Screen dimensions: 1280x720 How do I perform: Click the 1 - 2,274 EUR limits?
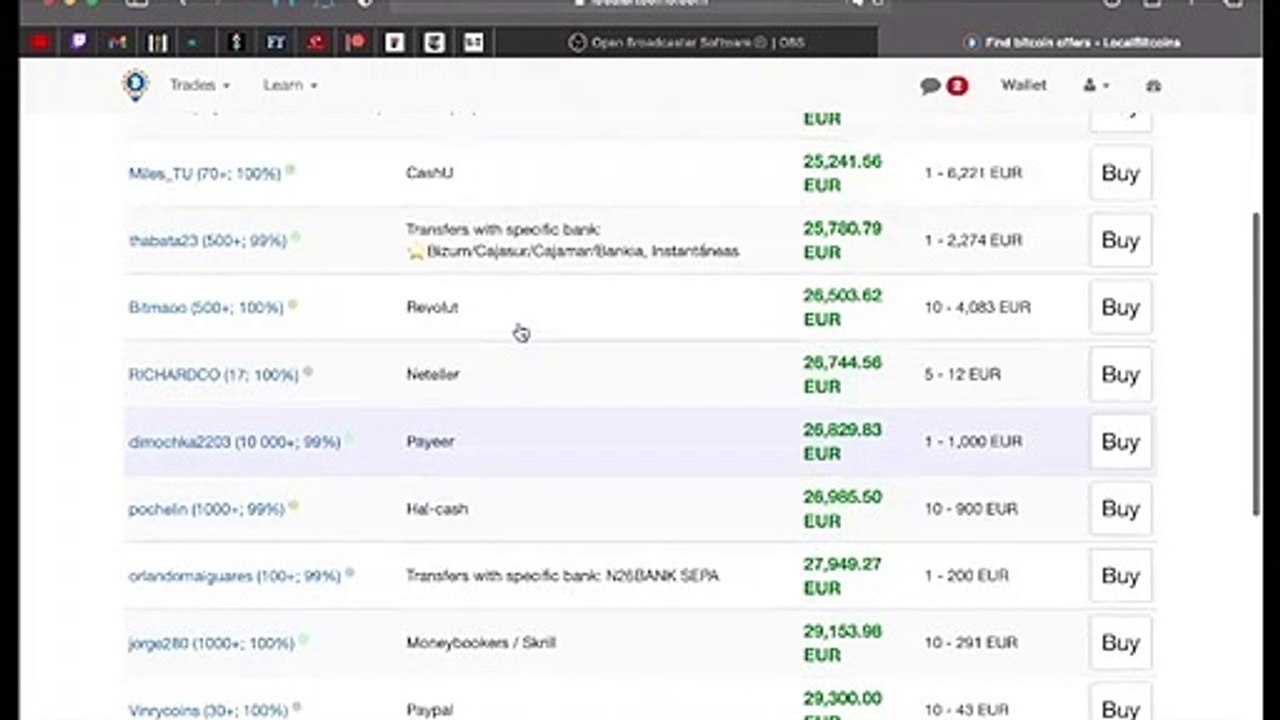click(973, 240)
